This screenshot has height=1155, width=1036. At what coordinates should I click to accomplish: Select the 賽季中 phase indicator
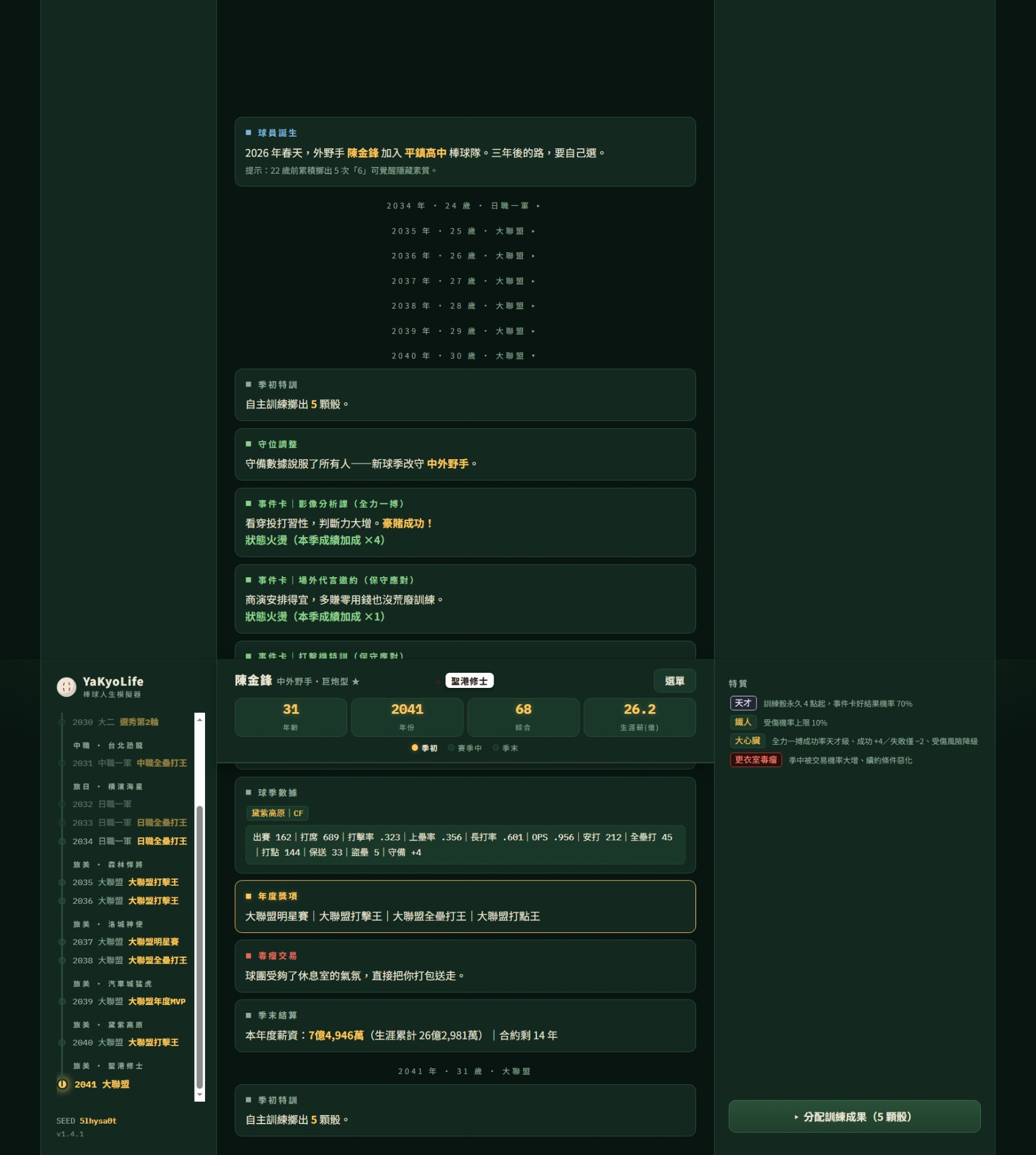pyautogui.click(x=465, y=748)
